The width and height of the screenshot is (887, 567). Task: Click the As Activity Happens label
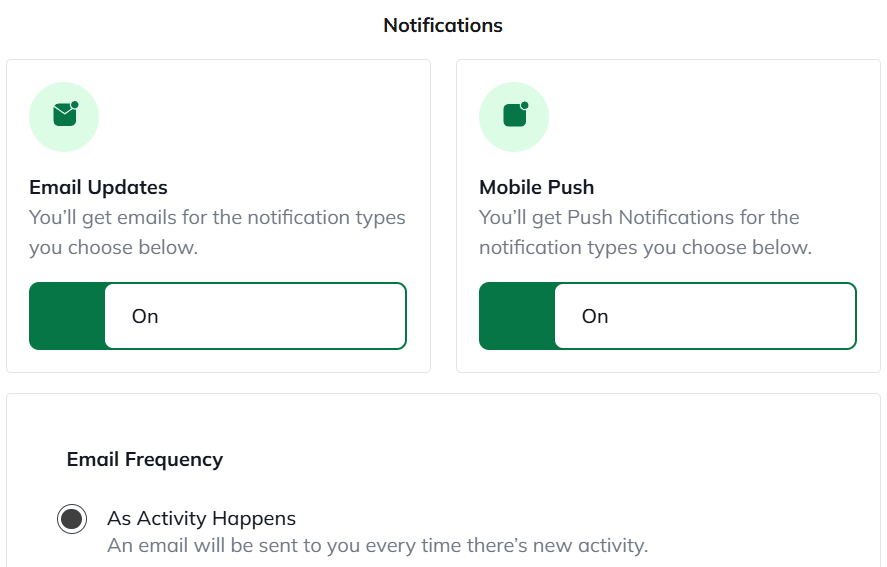pyautogui.click(x=201, y=518)
